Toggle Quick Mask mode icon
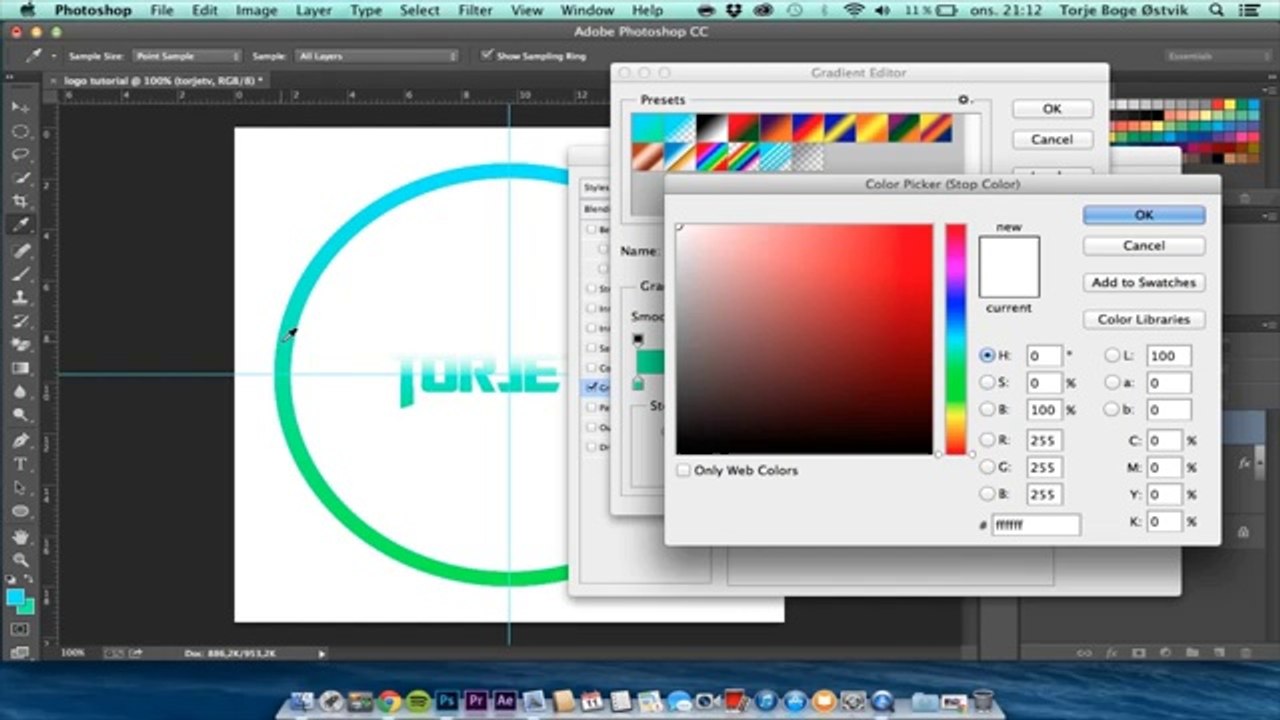This screenshot has height=720, width=1280. pyautogui.click(x=20, y=629)
